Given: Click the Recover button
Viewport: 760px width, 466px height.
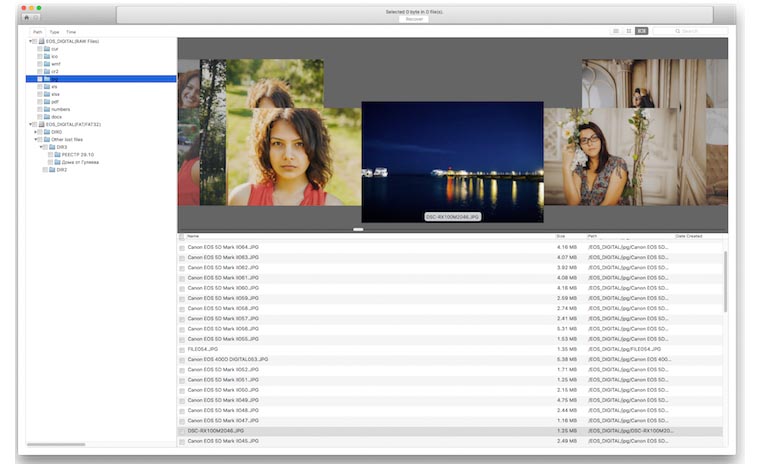Looking at the screenshot, I should (414, 19).
